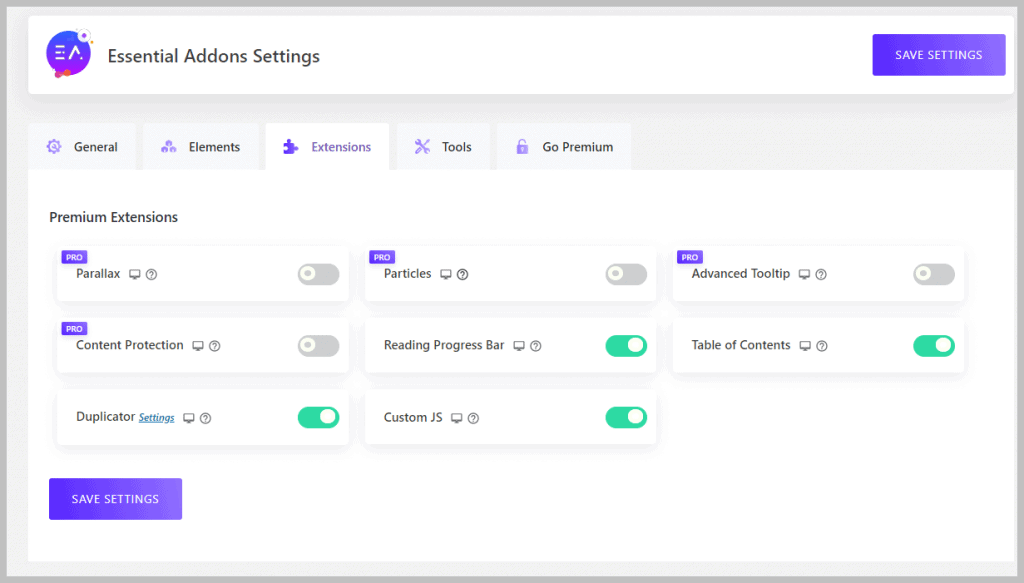Screen dimensions: 1024x583
Task: Switch to the Elements tab
Action: tap(200, 147)
